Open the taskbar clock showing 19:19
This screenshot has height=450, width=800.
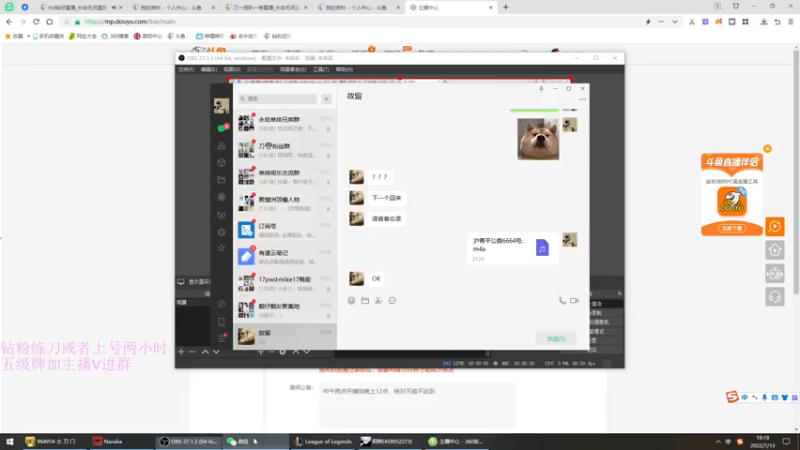click(762, 442)
